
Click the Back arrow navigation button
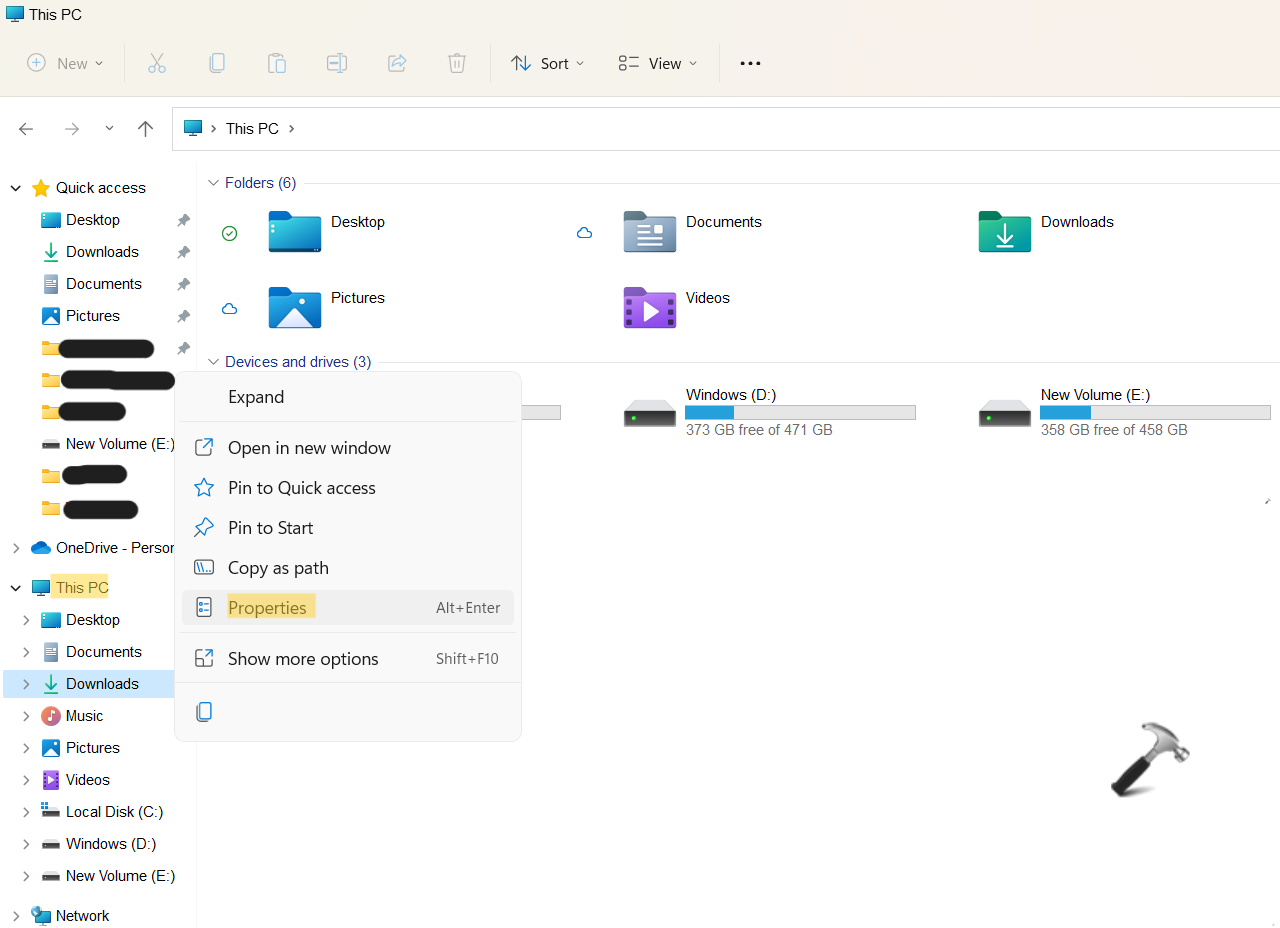coord(26,128)
